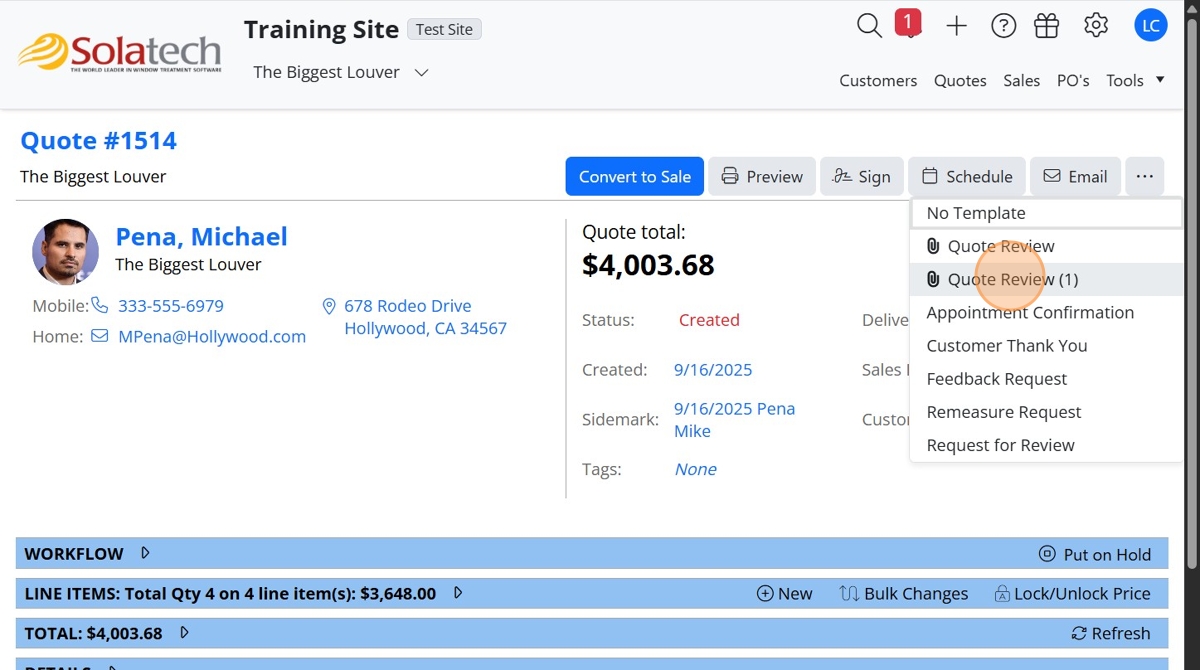The height and width of the screenshot is (670, 1200).
Task: Click the paperclip beside Quote Review (1)
Action: [x=933, y=279]
